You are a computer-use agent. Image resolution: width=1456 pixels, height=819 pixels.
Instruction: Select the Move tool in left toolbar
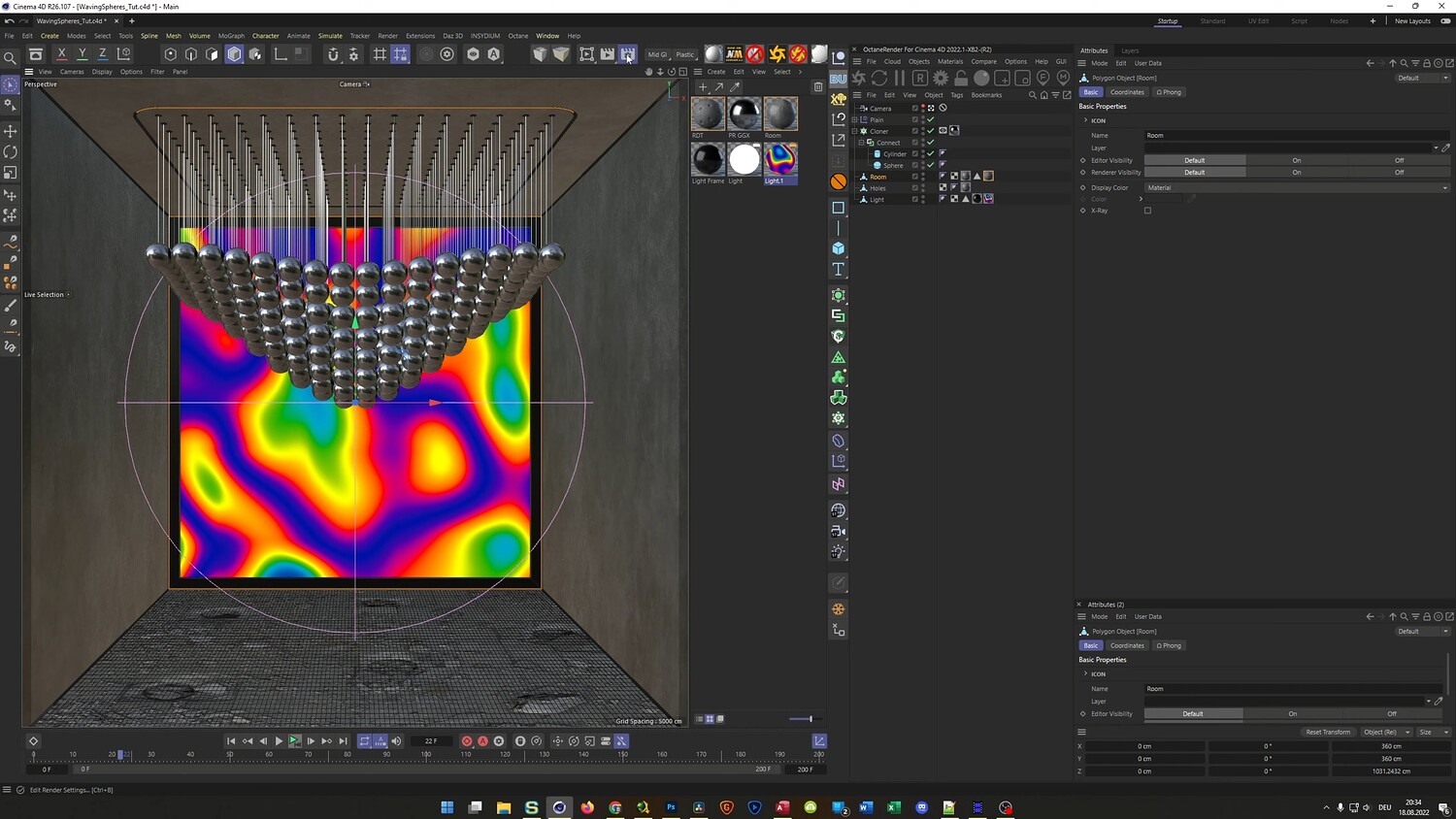click(11, 131)
